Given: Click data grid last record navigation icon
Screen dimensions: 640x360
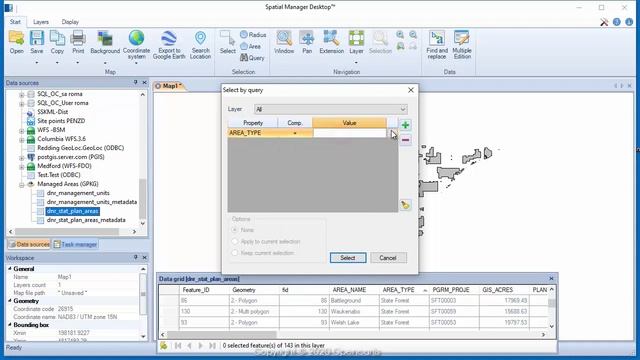Looking at the screenshot, I should (212, 346).
